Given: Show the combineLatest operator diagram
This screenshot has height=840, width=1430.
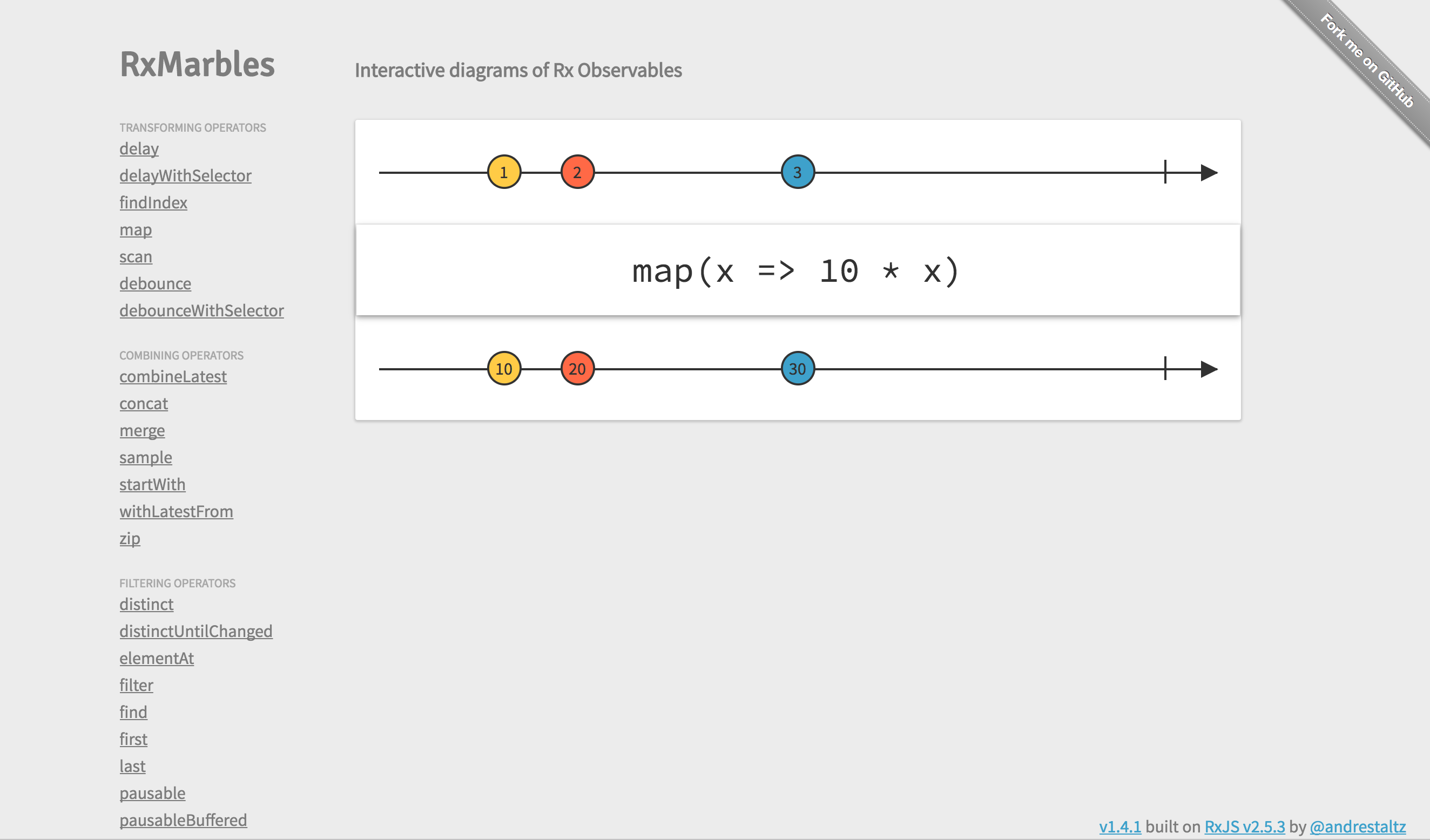Looking at the screenshot, I should 173,377.
